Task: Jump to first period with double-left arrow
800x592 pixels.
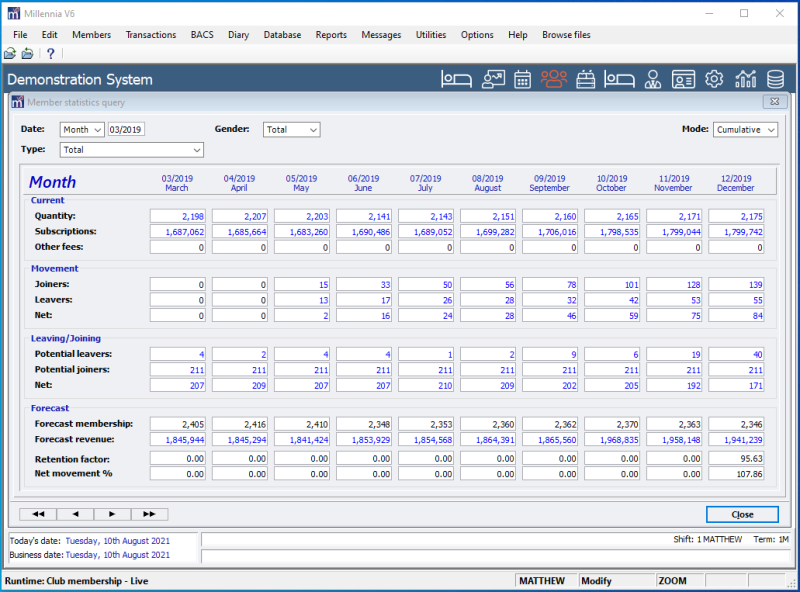Action: click(38, 514)
